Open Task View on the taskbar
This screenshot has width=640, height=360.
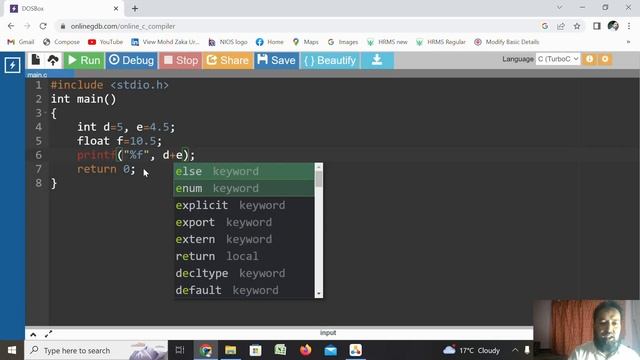click(x=180, y=350)
